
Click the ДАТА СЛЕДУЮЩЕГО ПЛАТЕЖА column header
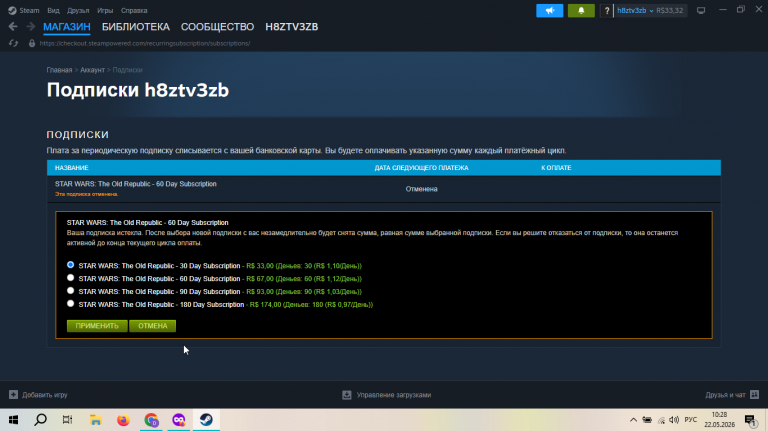click(421, 168)
